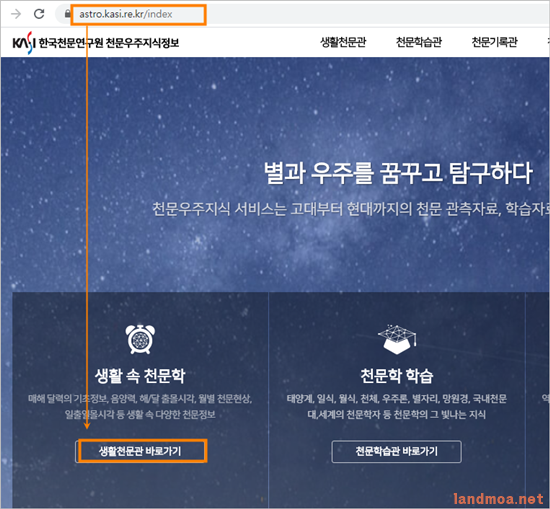Click the padlock site security icon

click(67, 14)
